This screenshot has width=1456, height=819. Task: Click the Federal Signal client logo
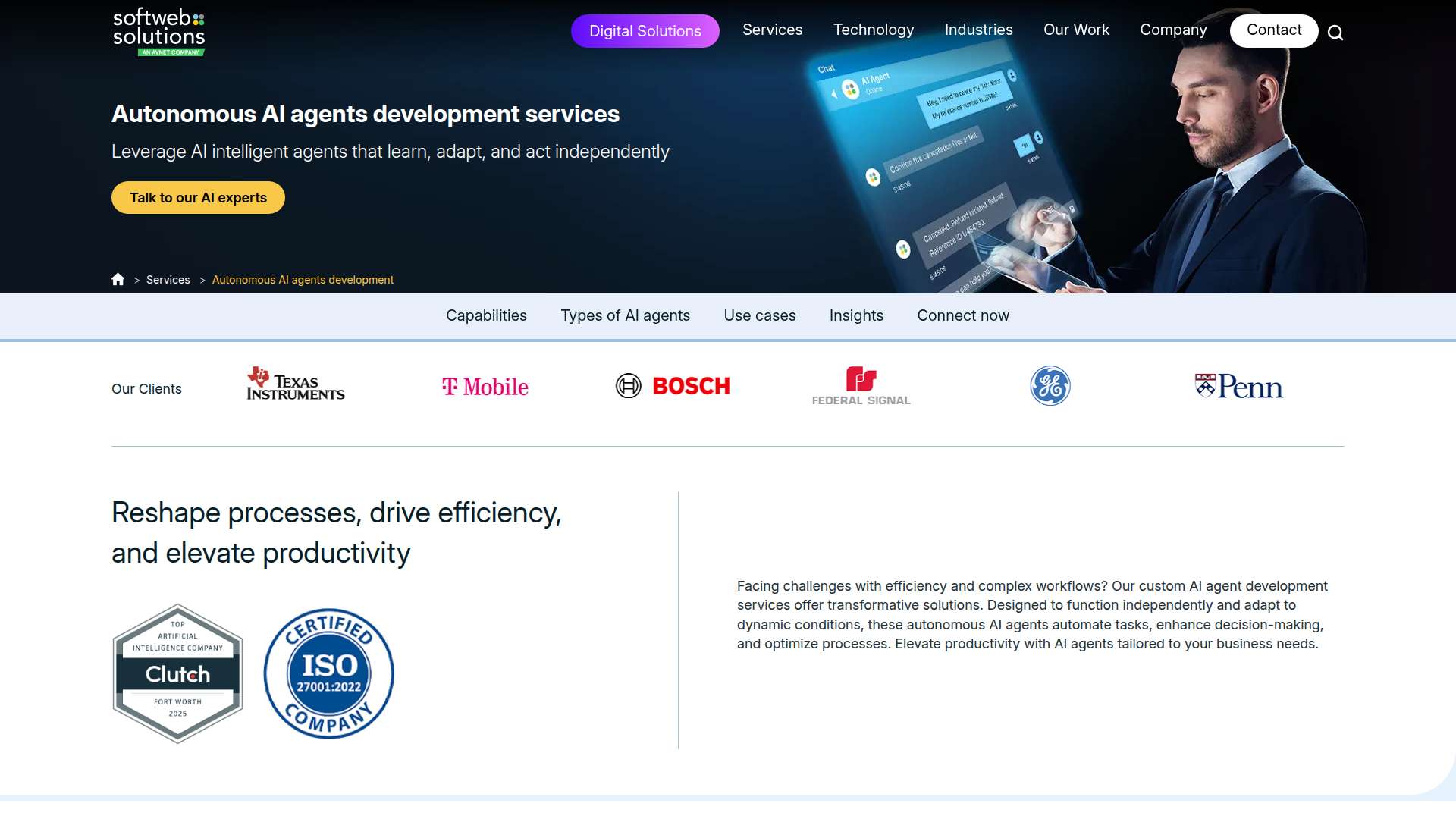[x=861, y=386]
